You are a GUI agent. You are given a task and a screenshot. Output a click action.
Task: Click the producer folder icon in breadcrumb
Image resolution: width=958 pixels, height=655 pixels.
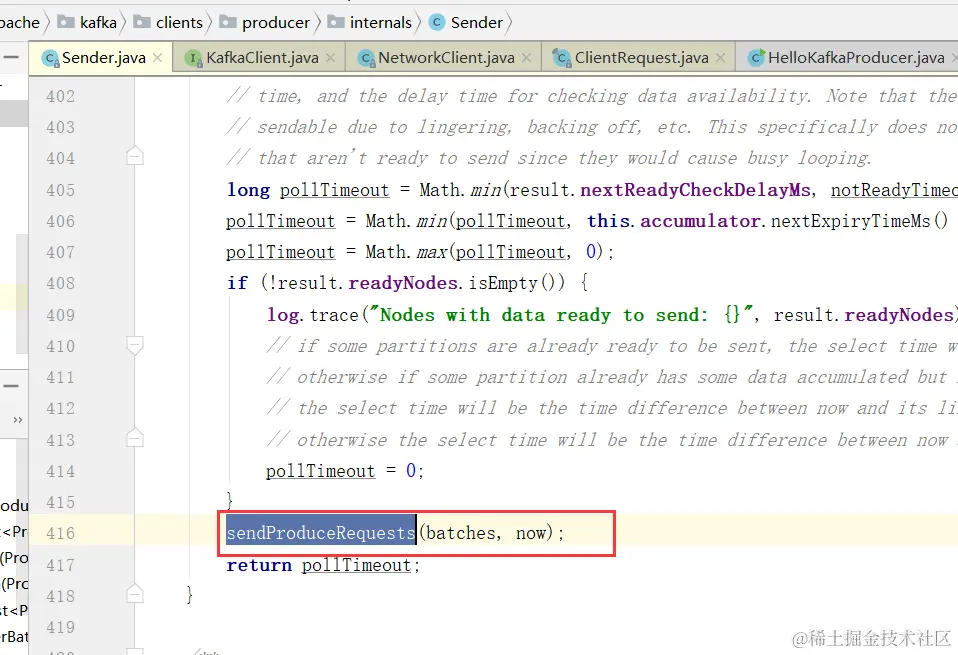(228, 22)
